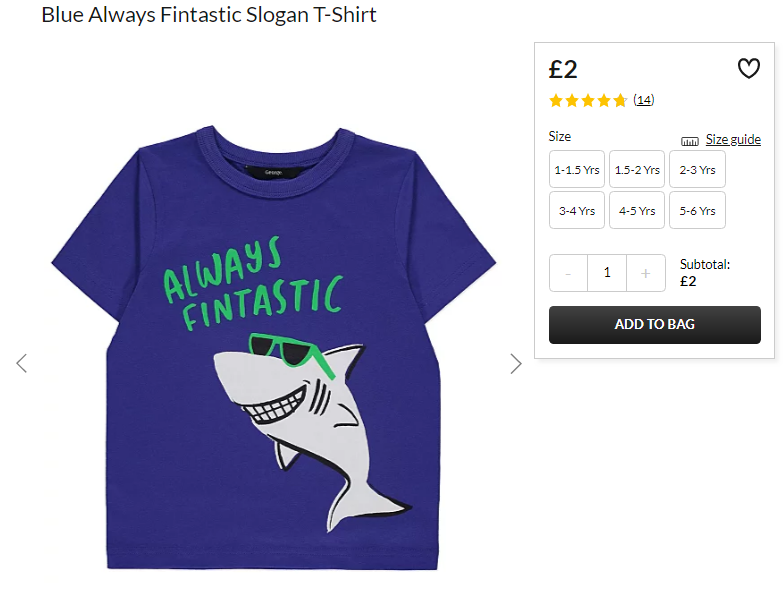Screen dimensions: 784x599
Task: Click the £2 price at the top
Action: 563,69
